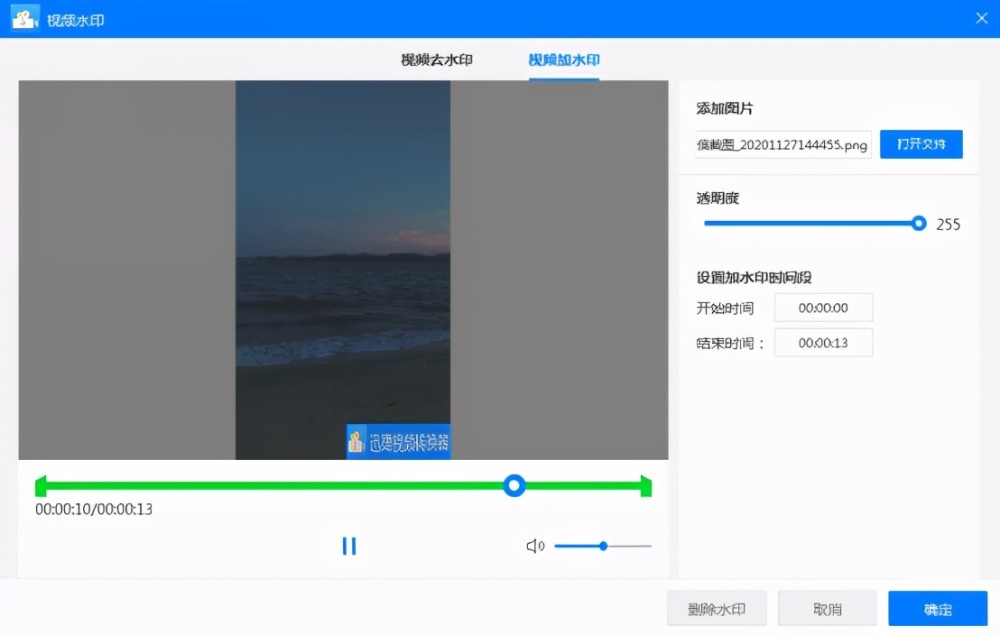Pause the video playback

click(x=349, y=546)
